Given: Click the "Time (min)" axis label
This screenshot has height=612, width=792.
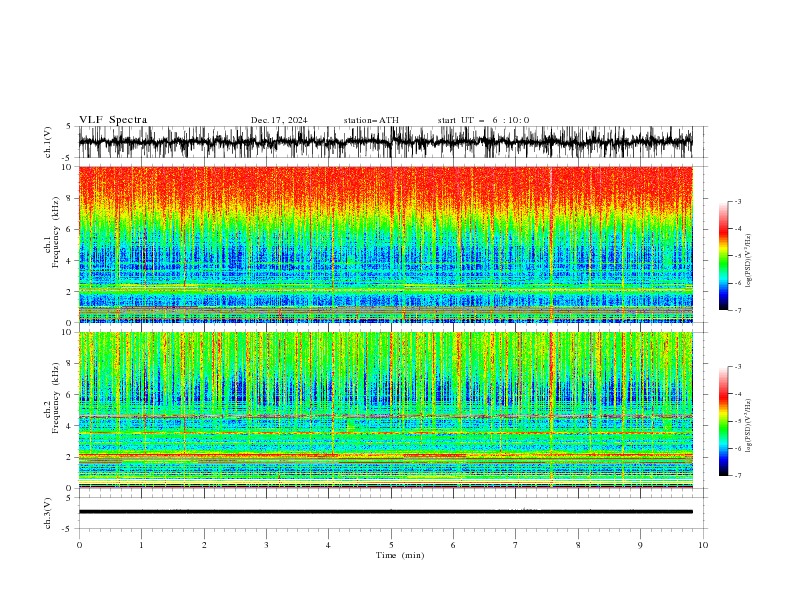Looking at the screenshot, I should 400,555.
